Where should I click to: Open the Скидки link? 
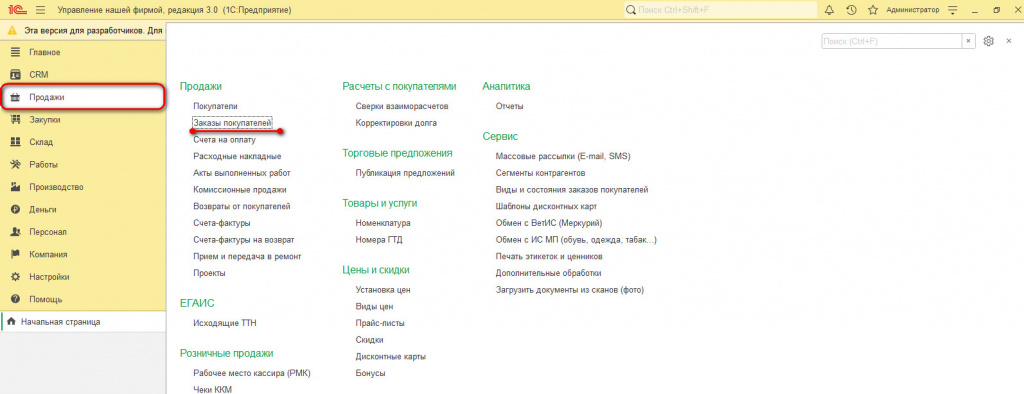coord(370,340)
